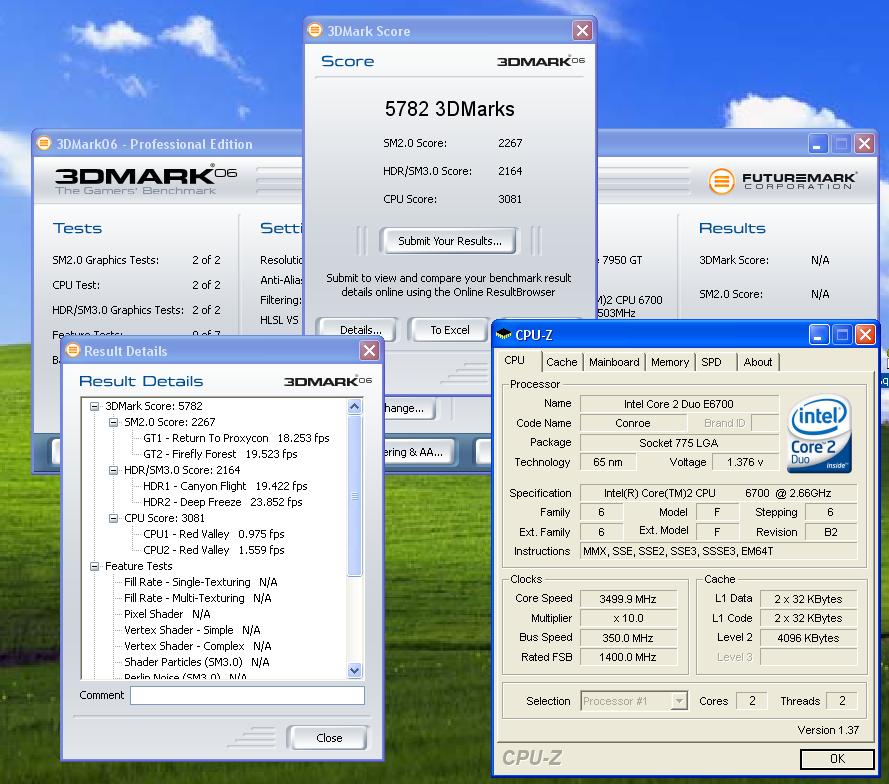Click the Result Details title bar icon
The image size is (889, 784).
(x=73, y=350)
